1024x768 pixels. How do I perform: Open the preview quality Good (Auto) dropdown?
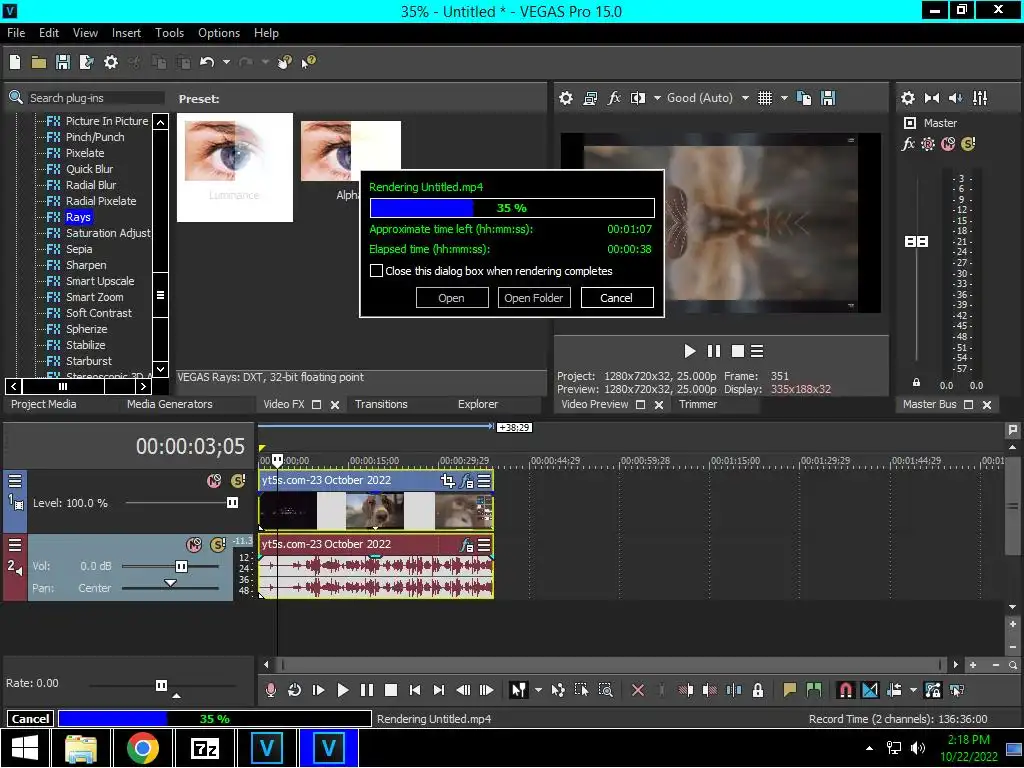[745, 98]
